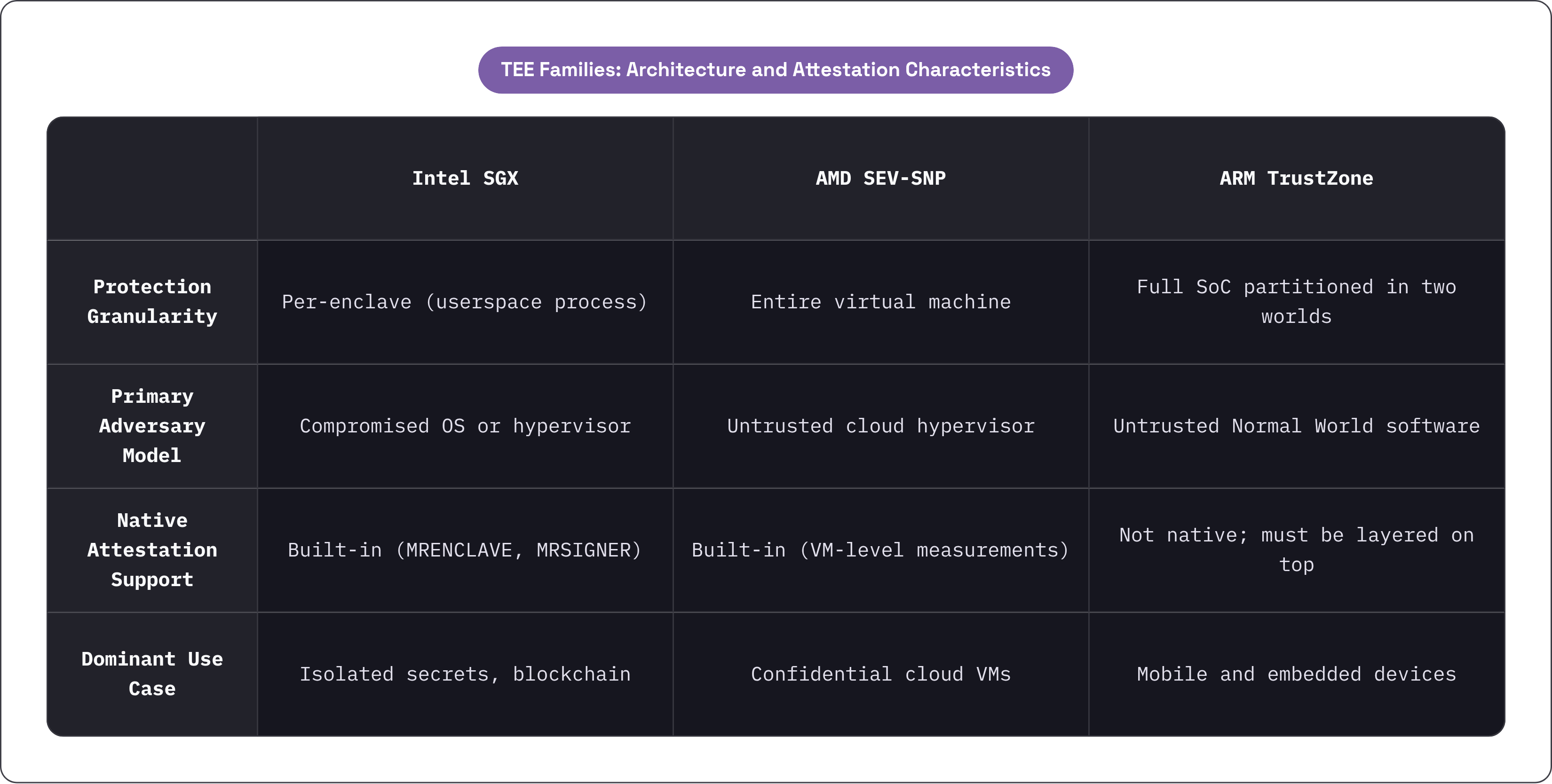Select cell "Confidential cloud VMs"
Viewport: 1552px width, 784px height.
pos(881,674)
